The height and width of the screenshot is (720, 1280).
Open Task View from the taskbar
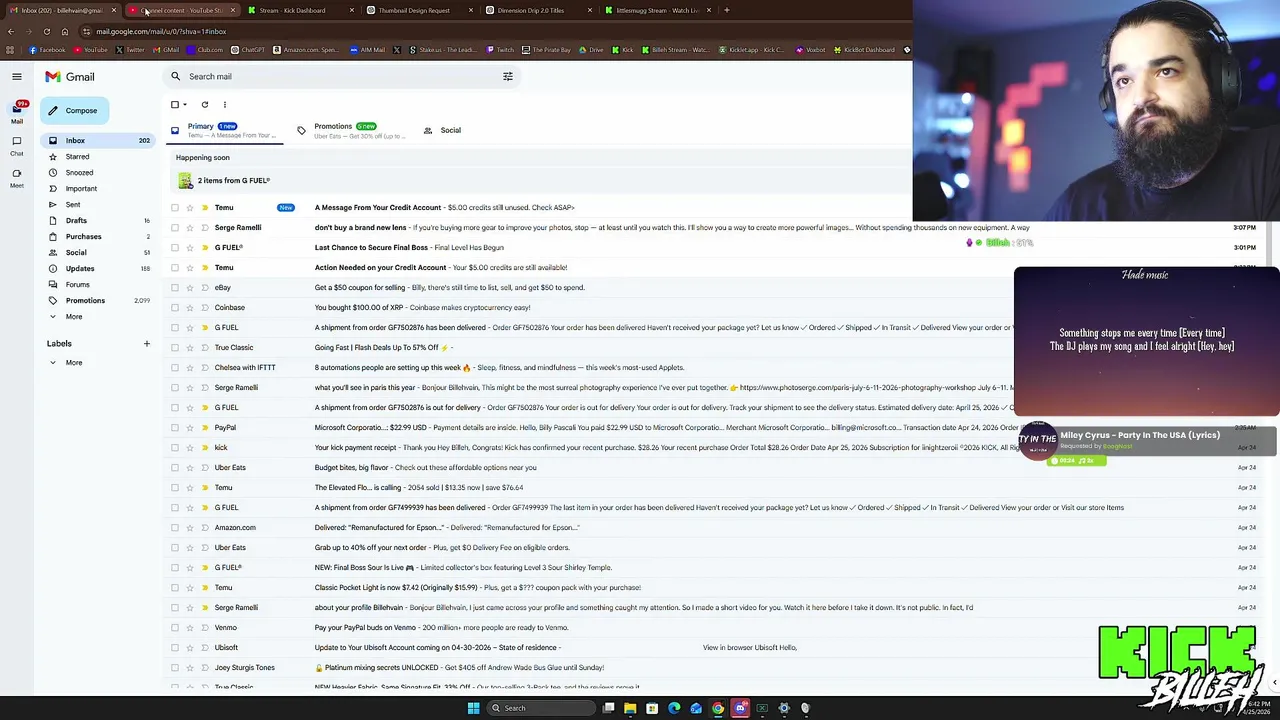(608, 708)
